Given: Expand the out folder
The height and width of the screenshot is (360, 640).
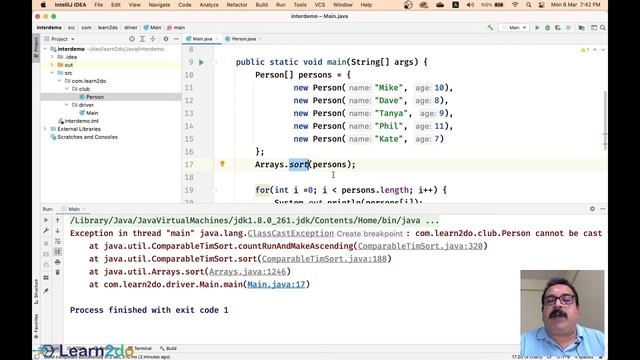Looking at the screenshot, I should point(52,65).
